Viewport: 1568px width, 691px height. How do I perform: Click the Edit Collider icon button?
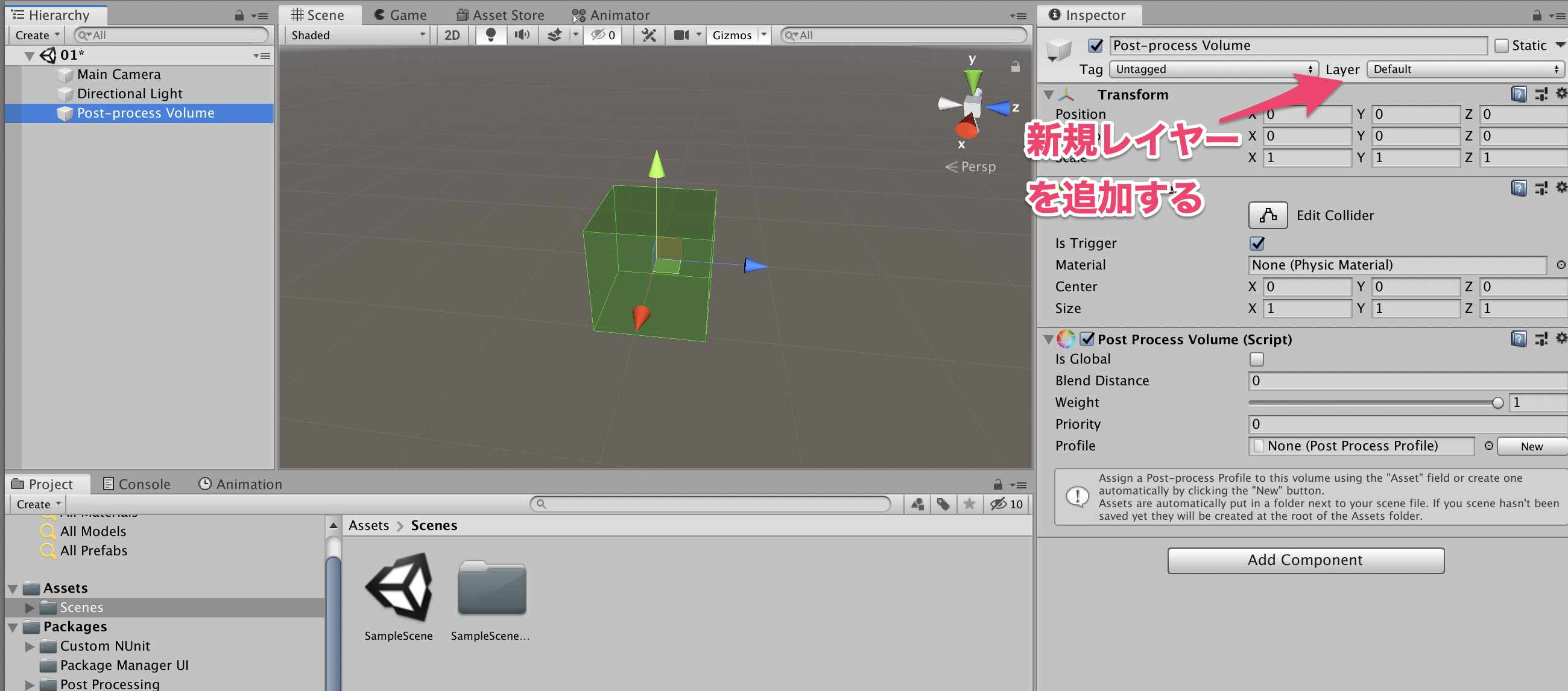(x=1267, y=215)
